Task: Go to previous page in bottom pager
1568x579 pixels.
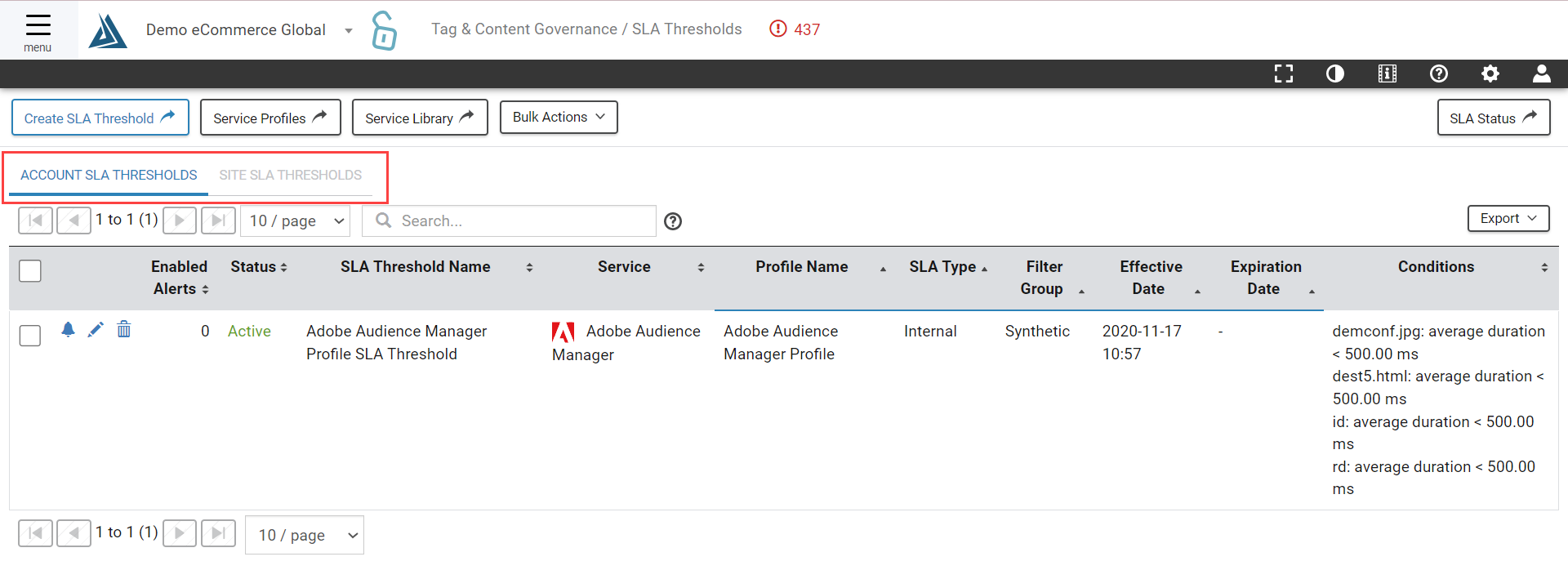Action: 73,533
